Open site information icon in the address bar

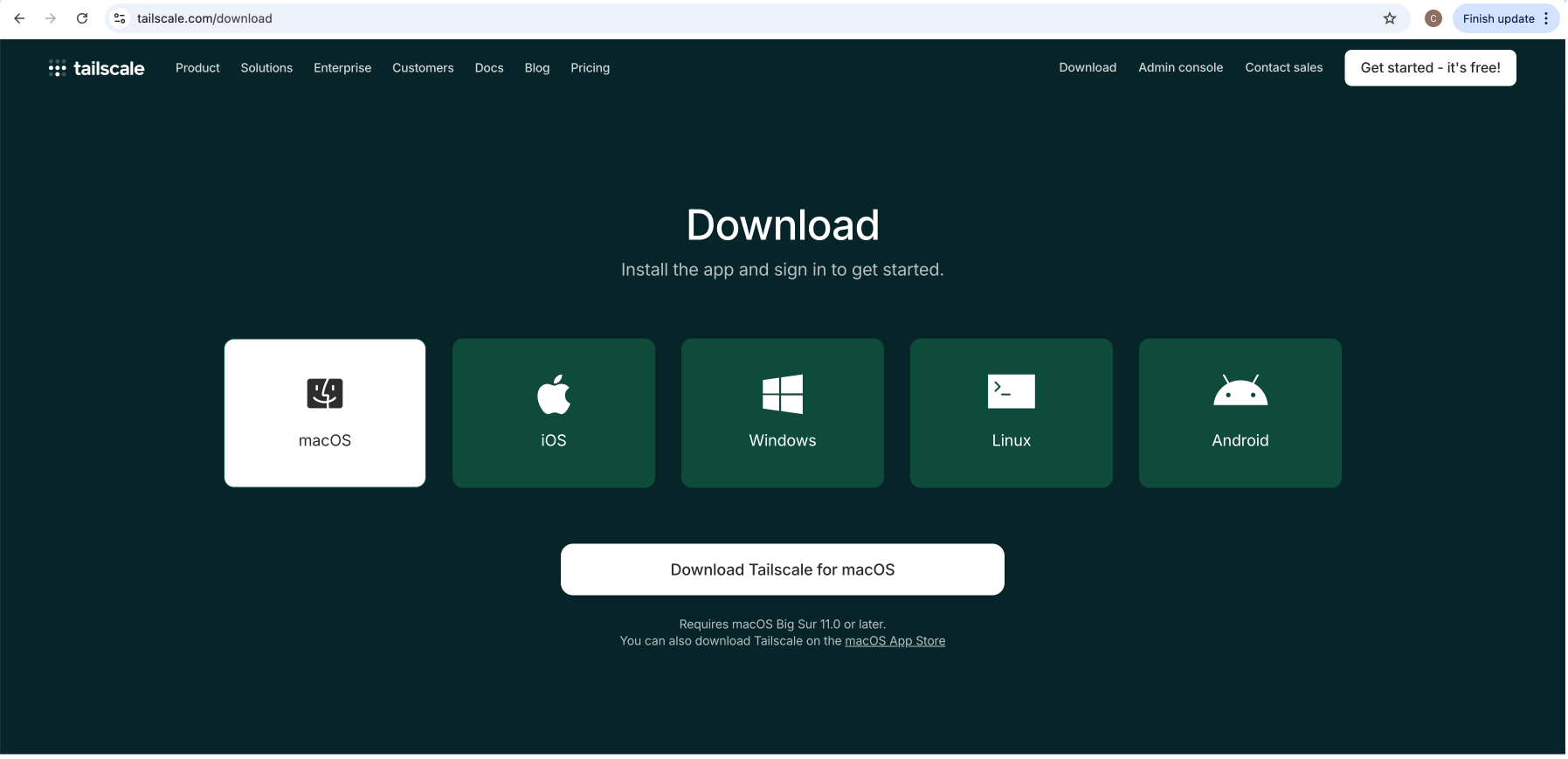pyautogui.click(x=121, y=18)
